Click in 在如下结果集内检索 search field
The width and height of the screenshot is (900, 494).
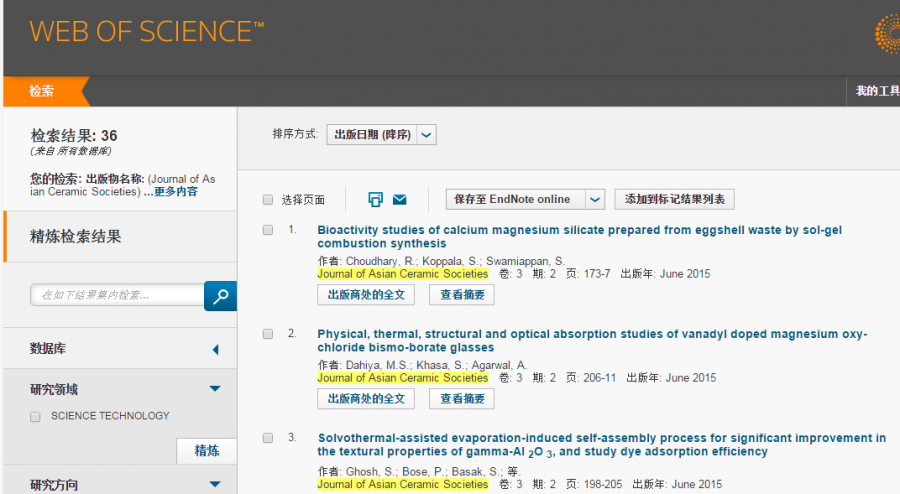(x=118, y=295)
